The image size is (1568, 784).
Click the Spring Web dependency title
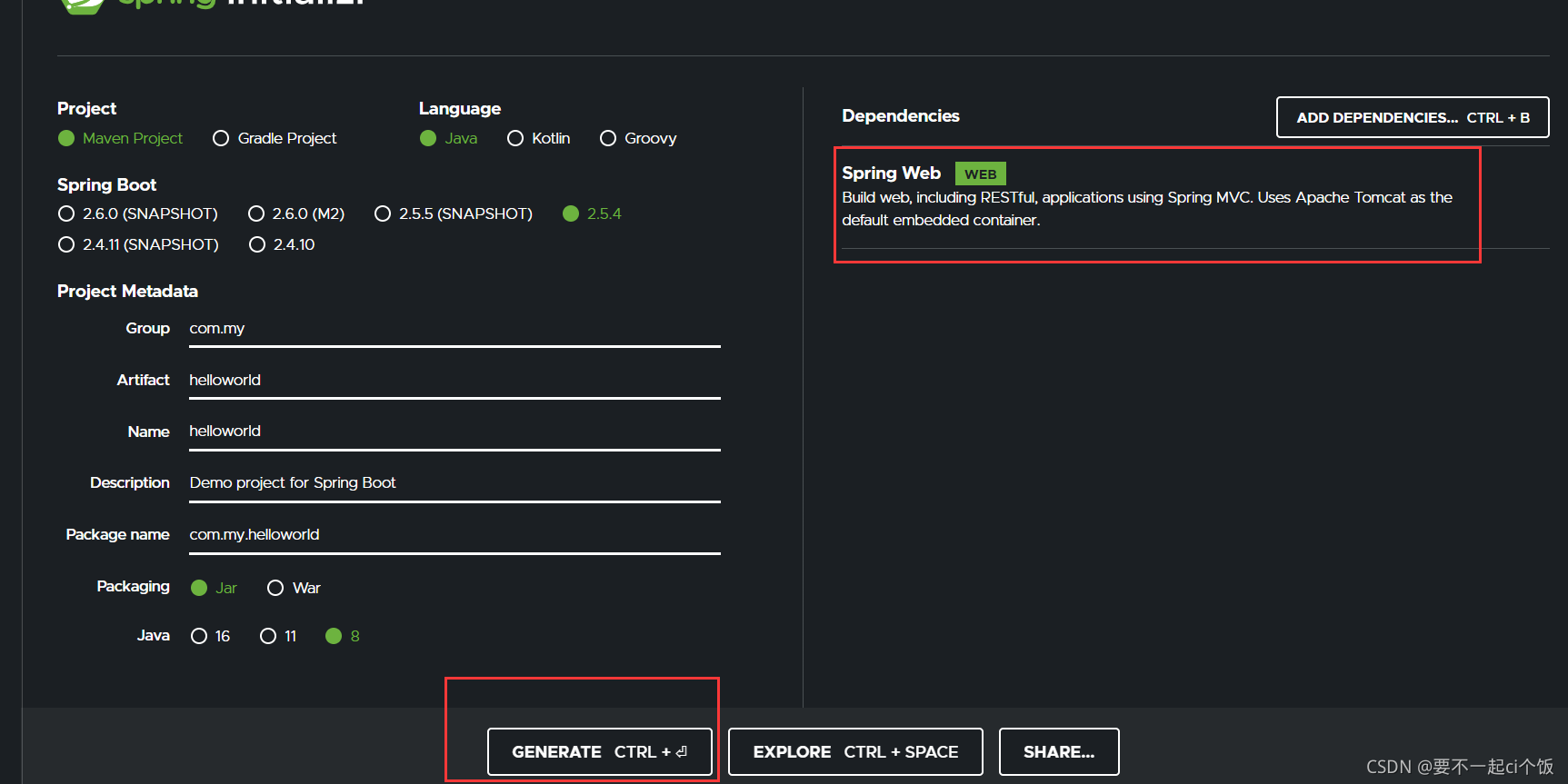click(x=891, y=173)
